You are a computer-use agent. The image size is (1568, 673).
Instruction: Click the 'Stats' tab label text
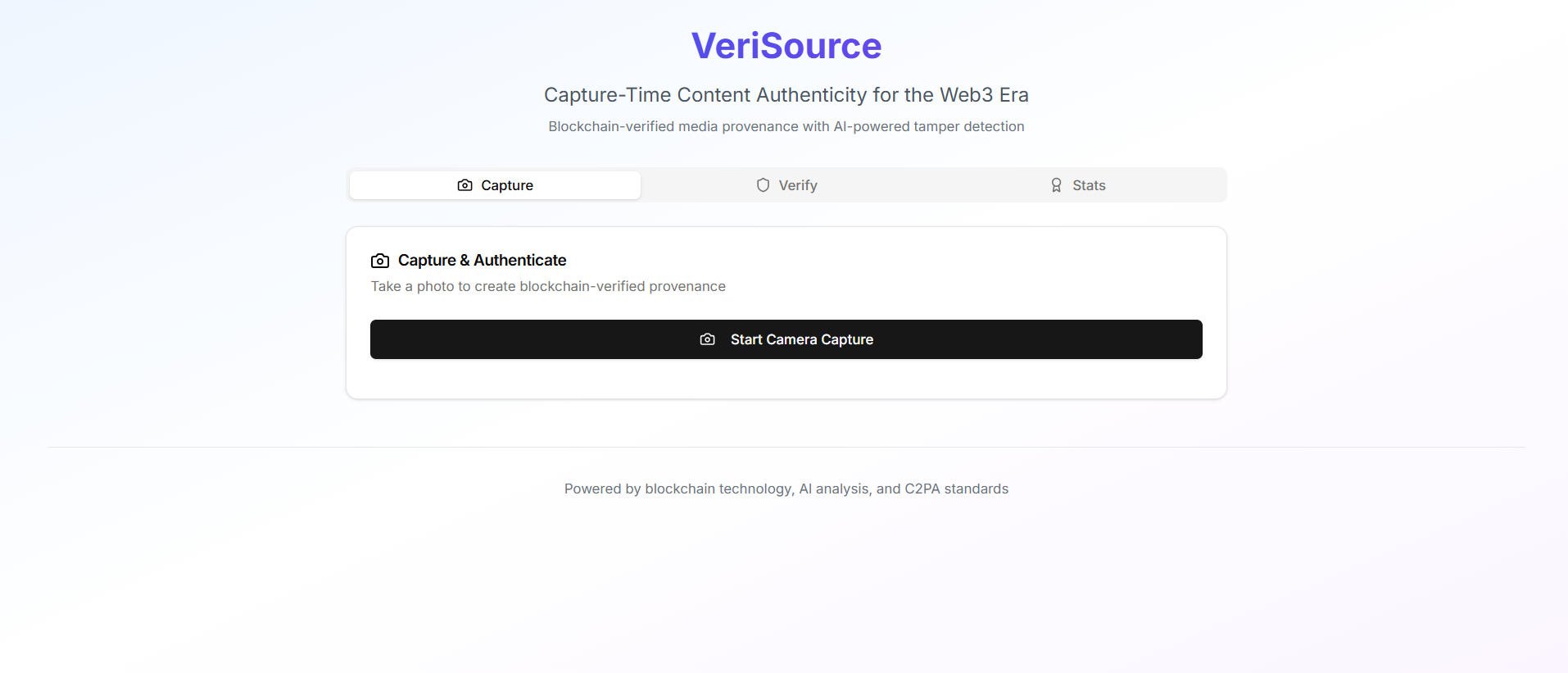coord(1089,185)
